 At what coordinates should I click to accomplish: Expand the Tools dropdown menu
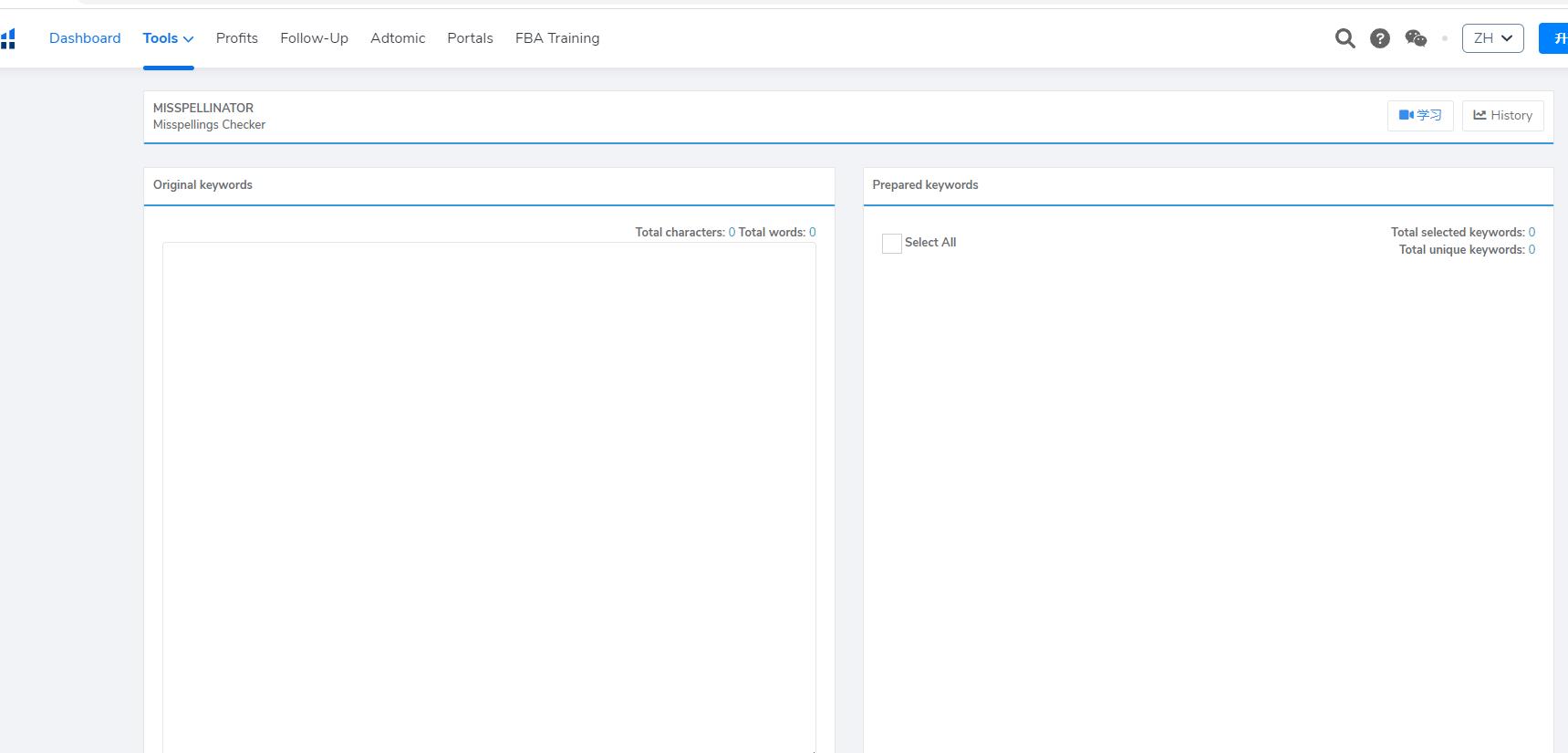tap(168, 38)
